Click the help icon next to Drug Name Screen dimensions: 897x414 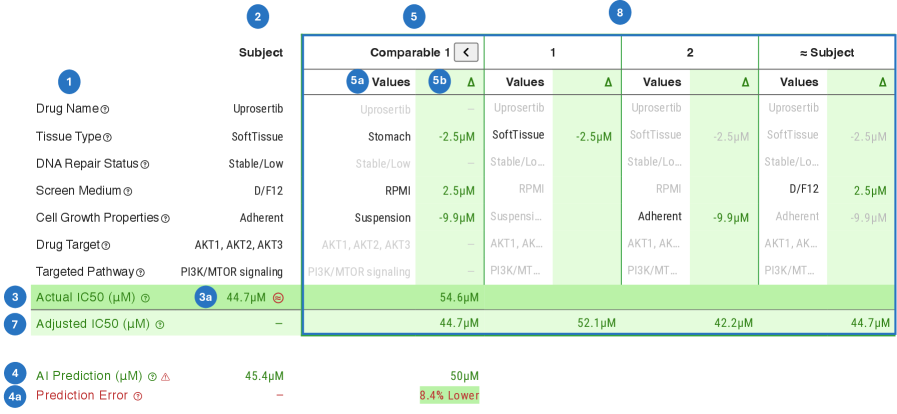pyautogui.click(x=105, y=109)
